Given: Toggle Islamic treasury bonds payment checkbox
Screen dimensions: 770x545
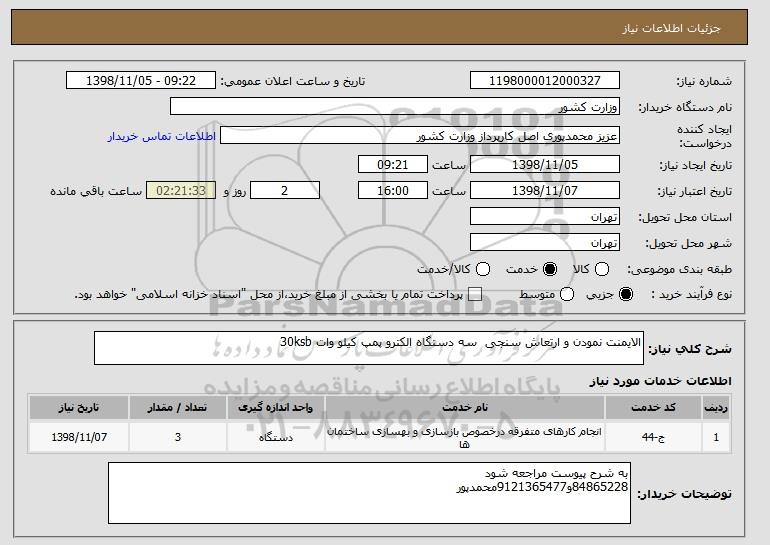Looking at the screenshot, I should [x=474, y=295].
